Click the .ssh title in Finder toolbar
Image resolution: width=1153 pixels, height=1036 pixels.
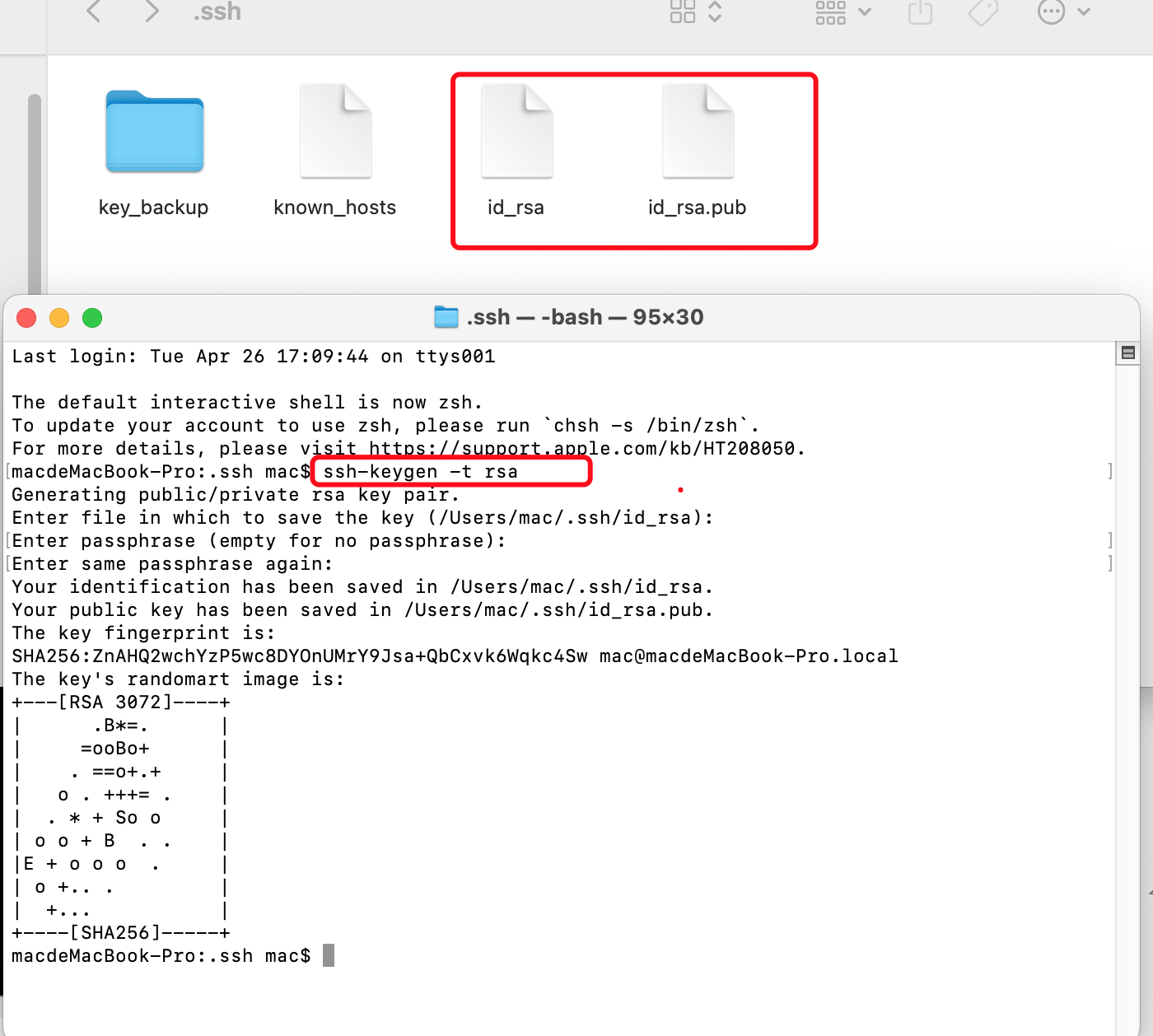tap(217, 12)
